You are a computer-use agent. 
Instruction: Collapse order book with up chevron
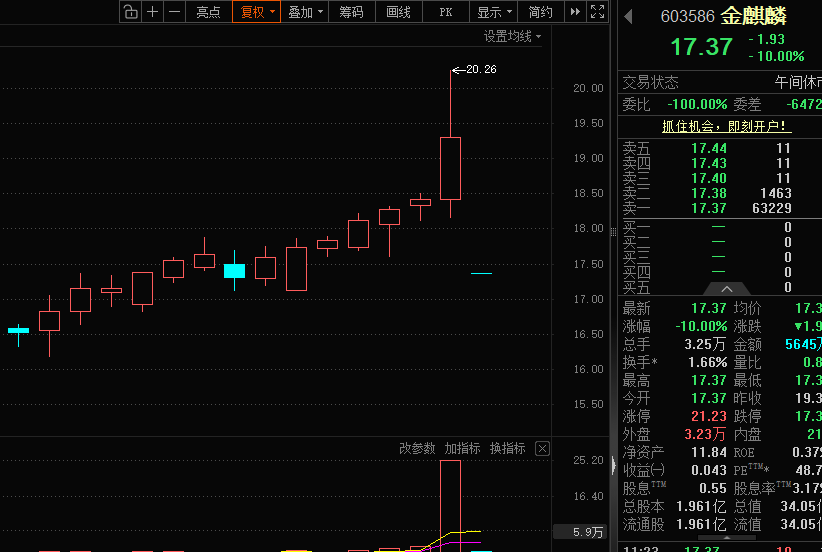point(727,289)
